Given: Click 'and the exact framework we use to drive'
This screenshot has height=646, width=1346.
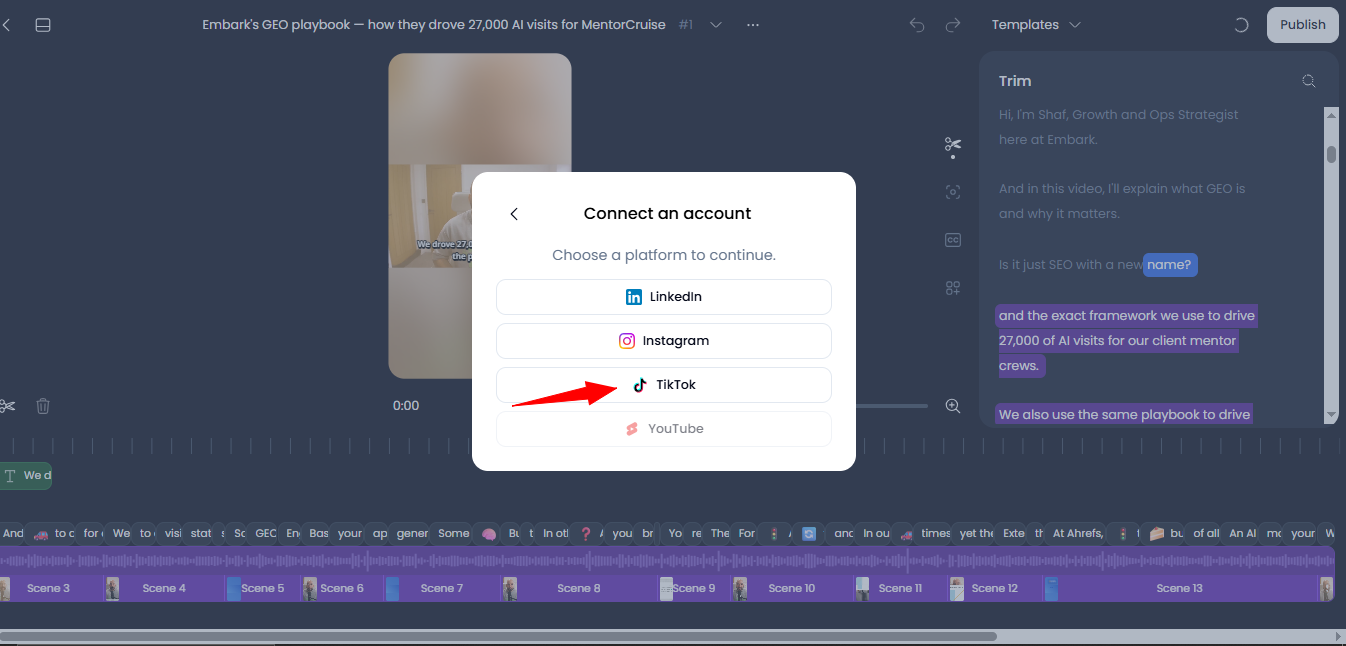Looking at the screenshot, I should 1126,316.
